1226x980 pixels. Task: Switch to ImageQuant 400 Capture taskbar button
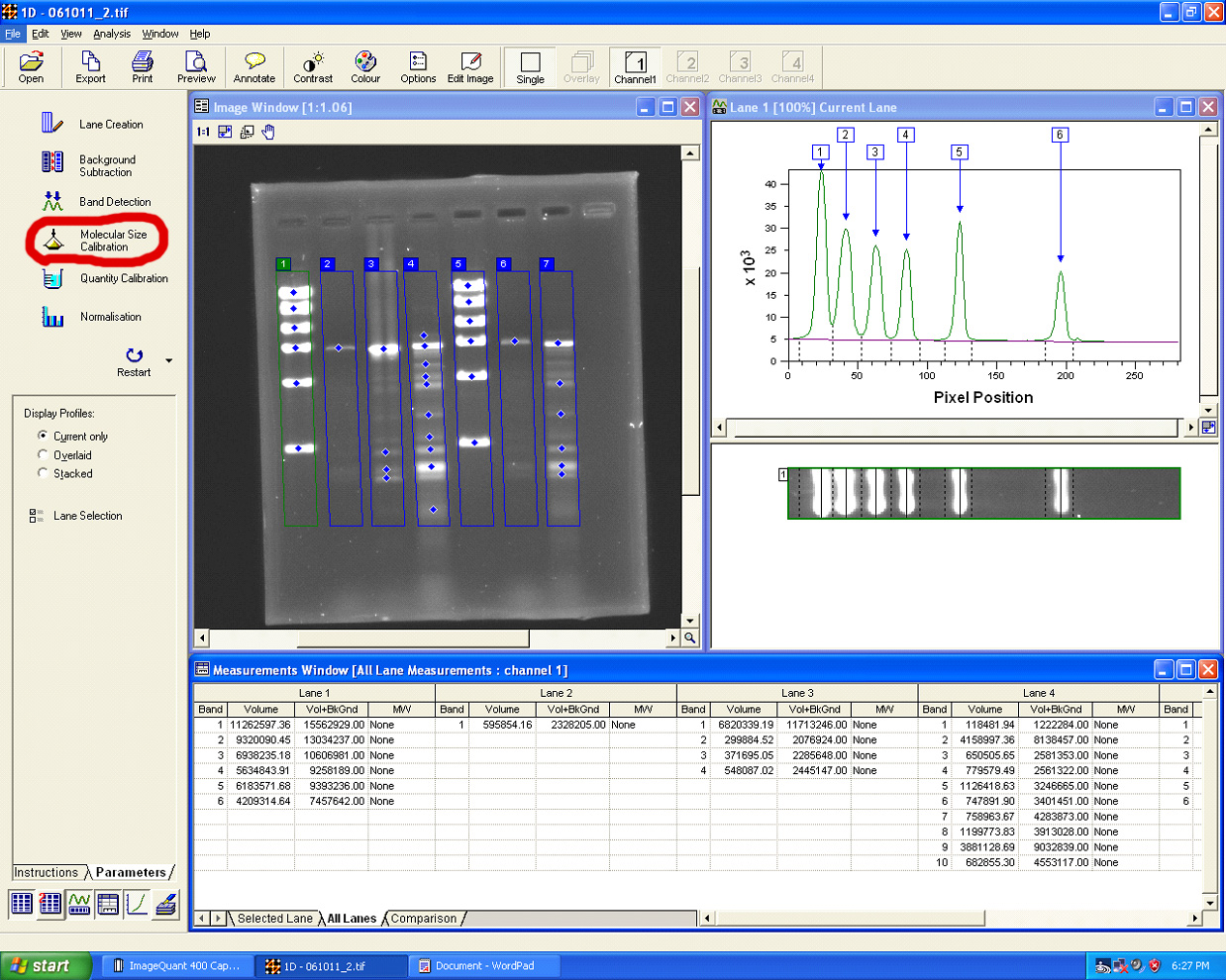(x=176, y=966)
